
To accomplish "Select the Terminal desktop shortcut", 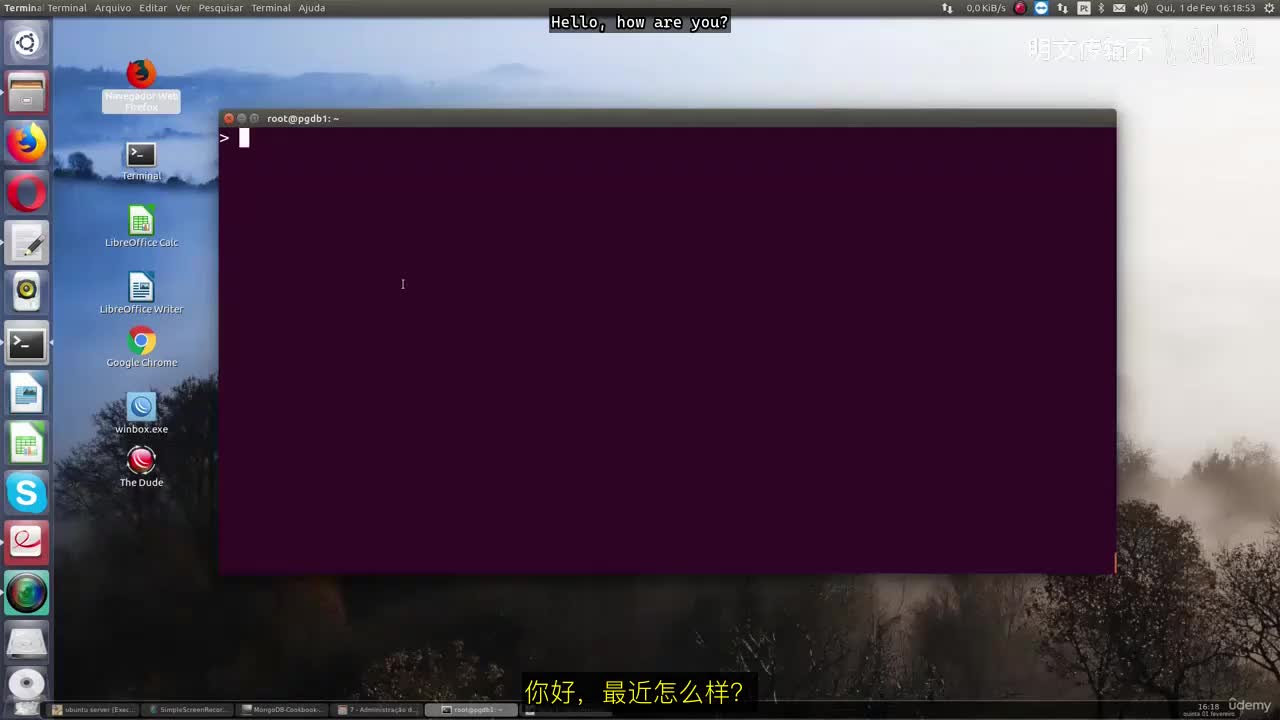I will [141, 161].
